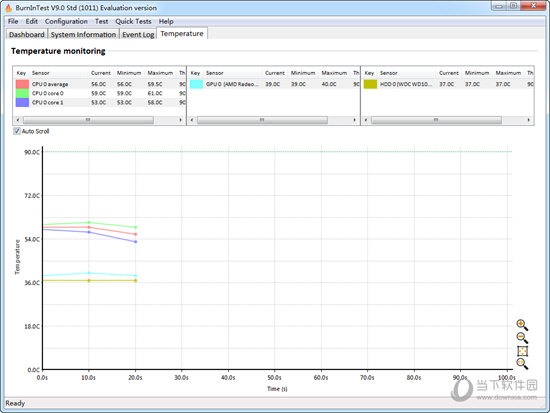Click the red CPU 0 average color key
The image size is (550, 413).
22,84
